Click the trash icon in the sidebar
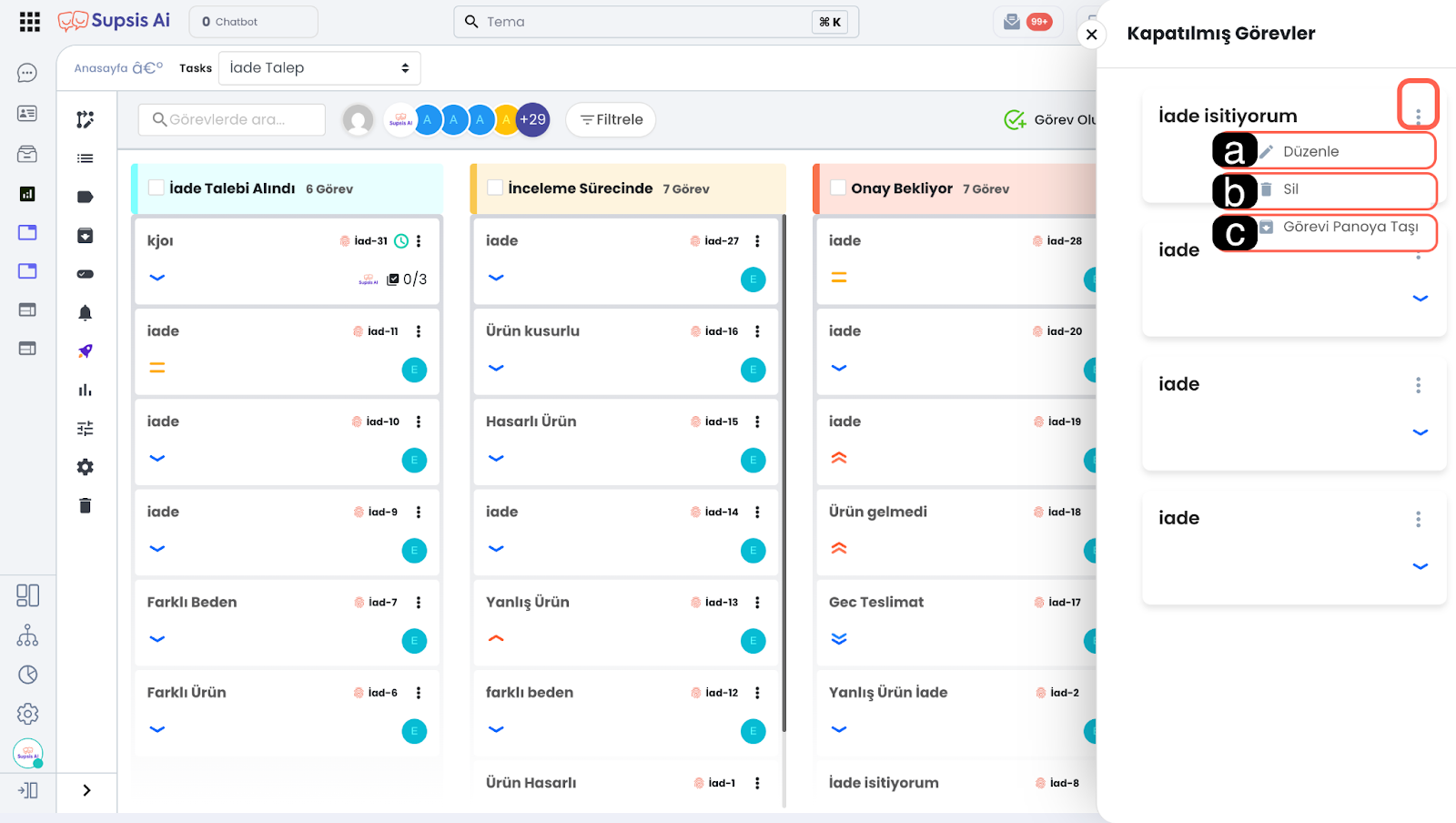The height and width of the screenshot is (823, 1456). click(x=85, y=506)
